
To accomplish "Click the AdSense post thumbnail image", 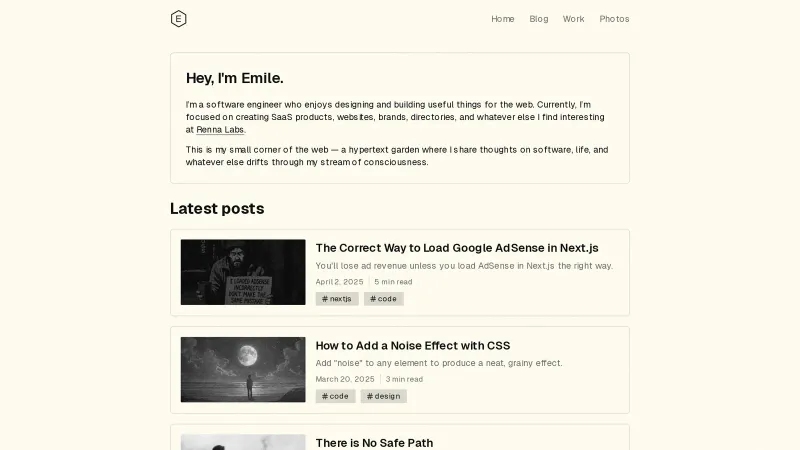I will [243, 272].
